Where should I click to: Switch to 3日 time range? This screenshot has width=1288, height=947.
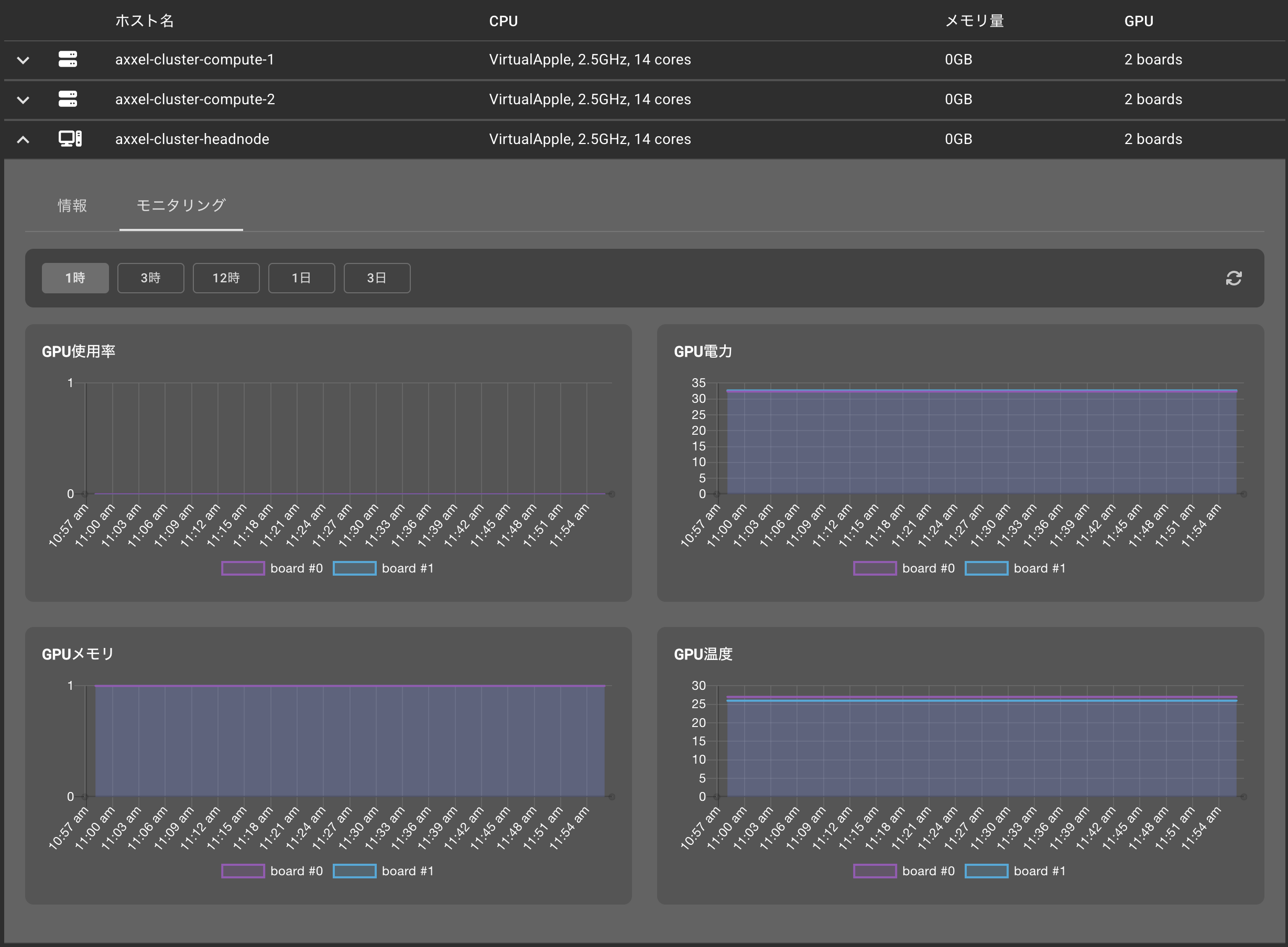click(x=377, y=278)
